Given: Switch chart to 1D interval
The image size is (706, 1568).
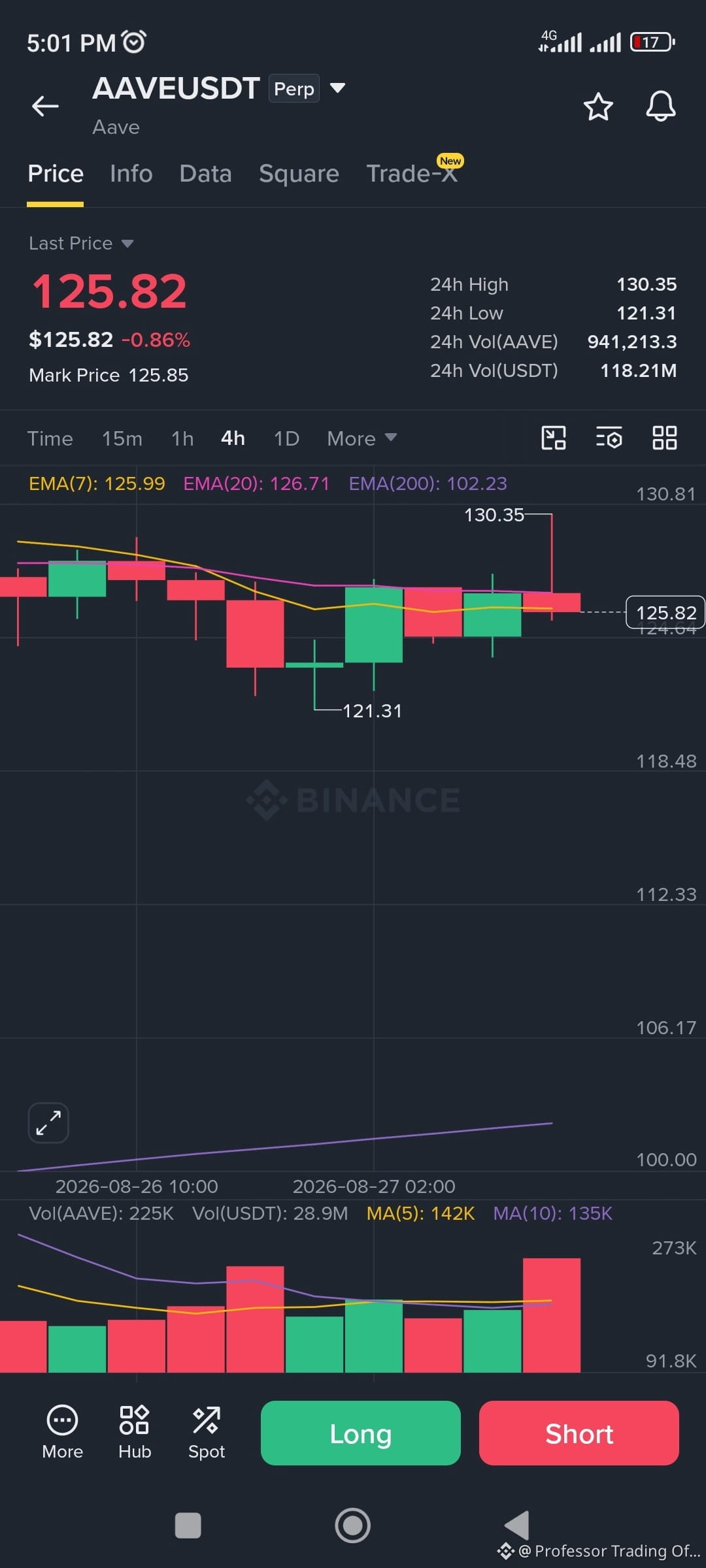Looking at the screenshot, I should (x=286, y=438).
